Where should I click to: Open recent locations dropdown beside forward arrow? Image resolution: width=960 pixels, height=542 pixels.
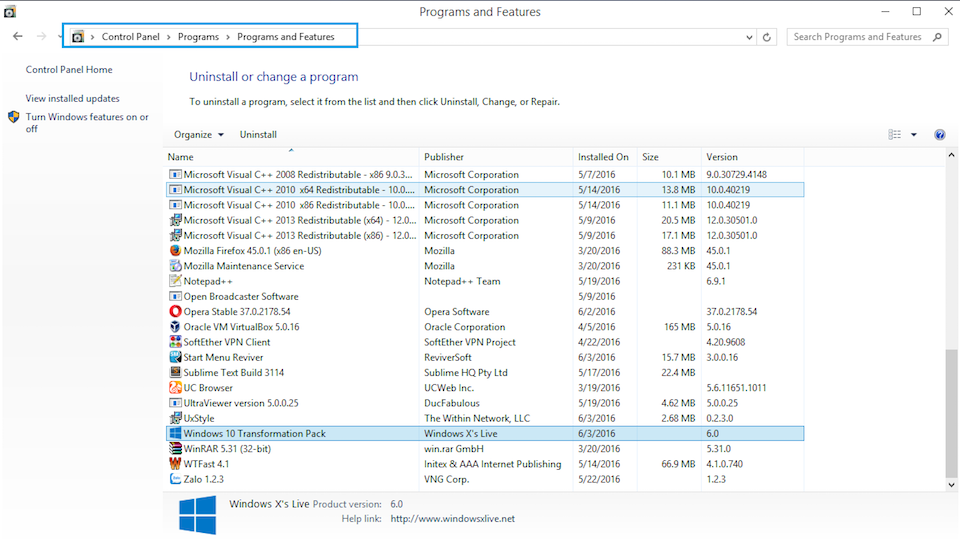pos(59,37)
